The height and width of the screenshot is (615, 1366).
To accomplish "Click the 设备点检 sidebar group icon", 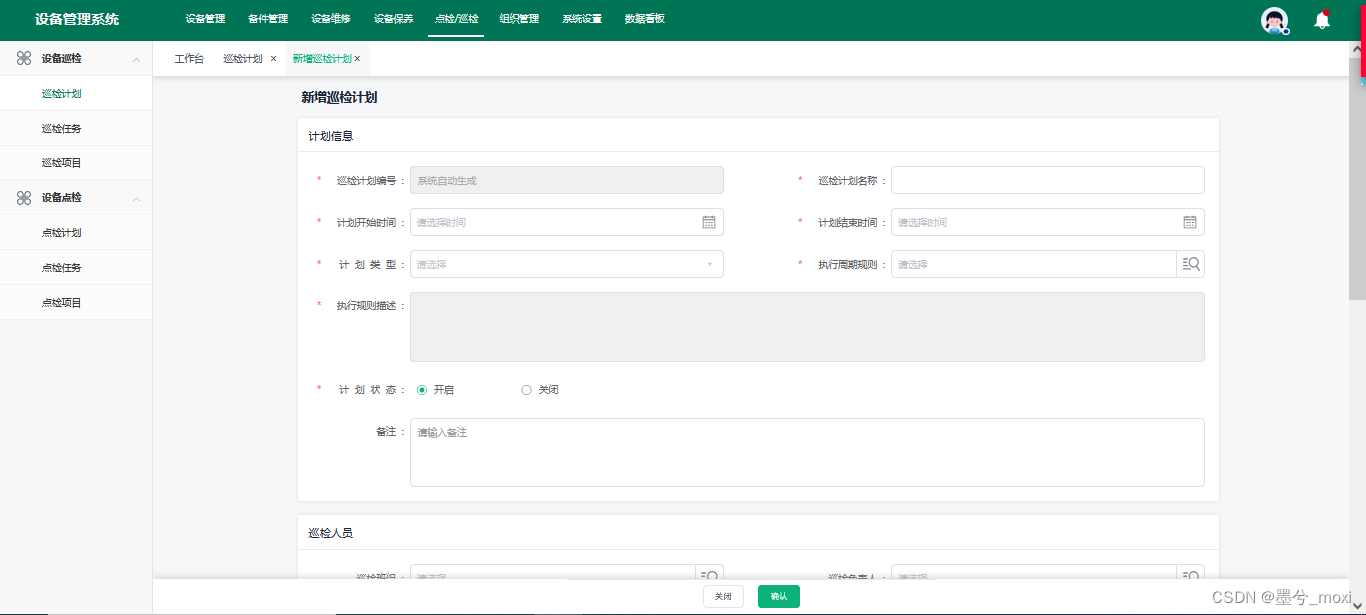I will 24,198.
